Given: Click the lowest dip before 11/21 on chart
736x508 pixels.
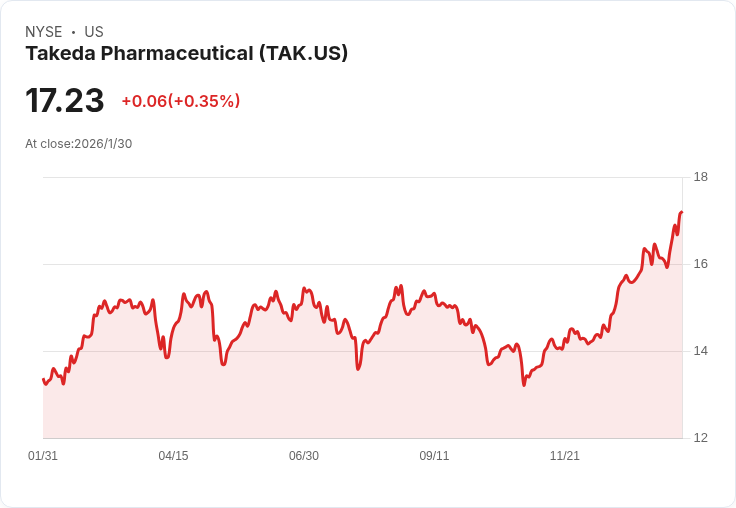Looking at the screenshot, I should pos(524,385).
